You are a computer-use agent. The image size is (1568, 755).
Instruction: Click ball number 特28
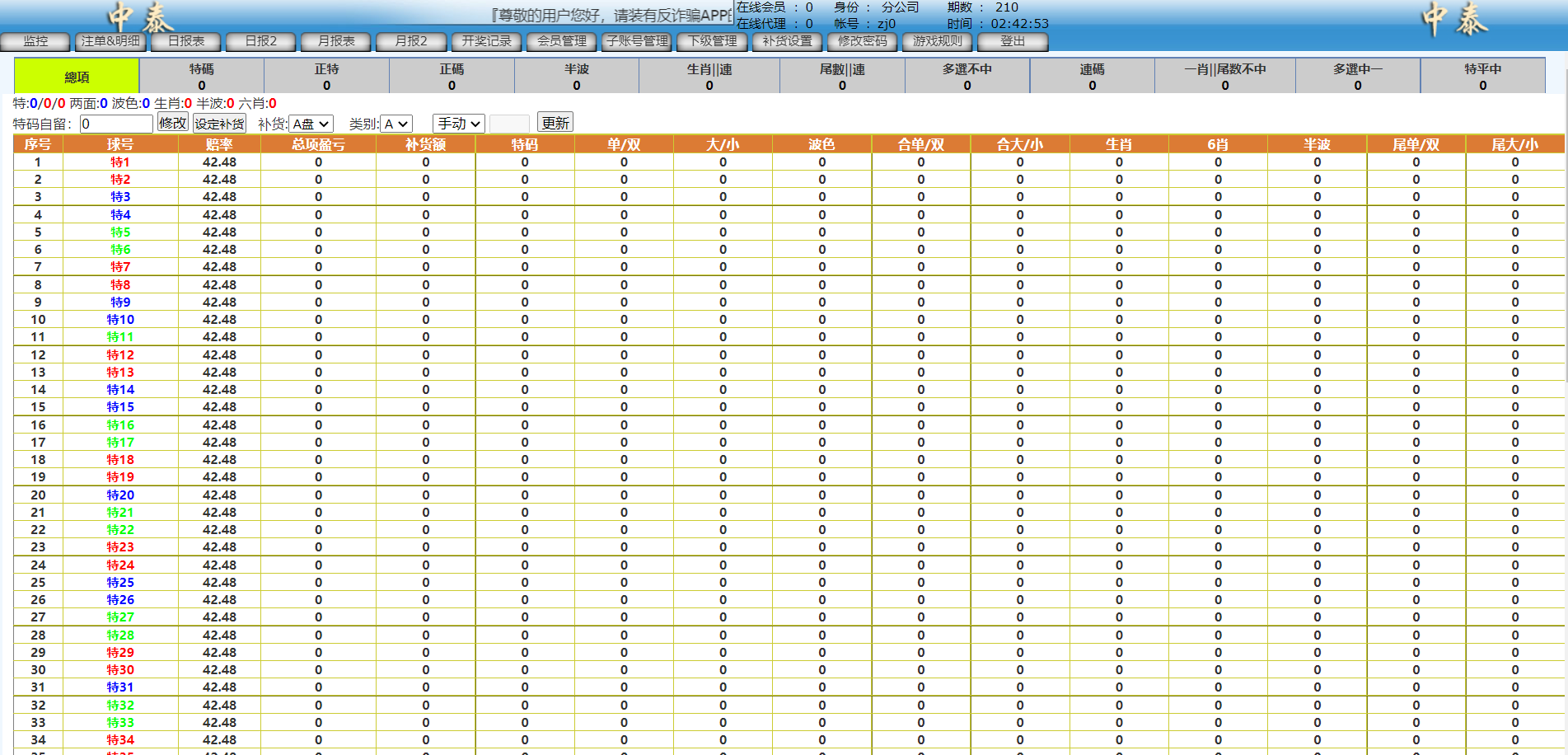(x=120, y=635)
